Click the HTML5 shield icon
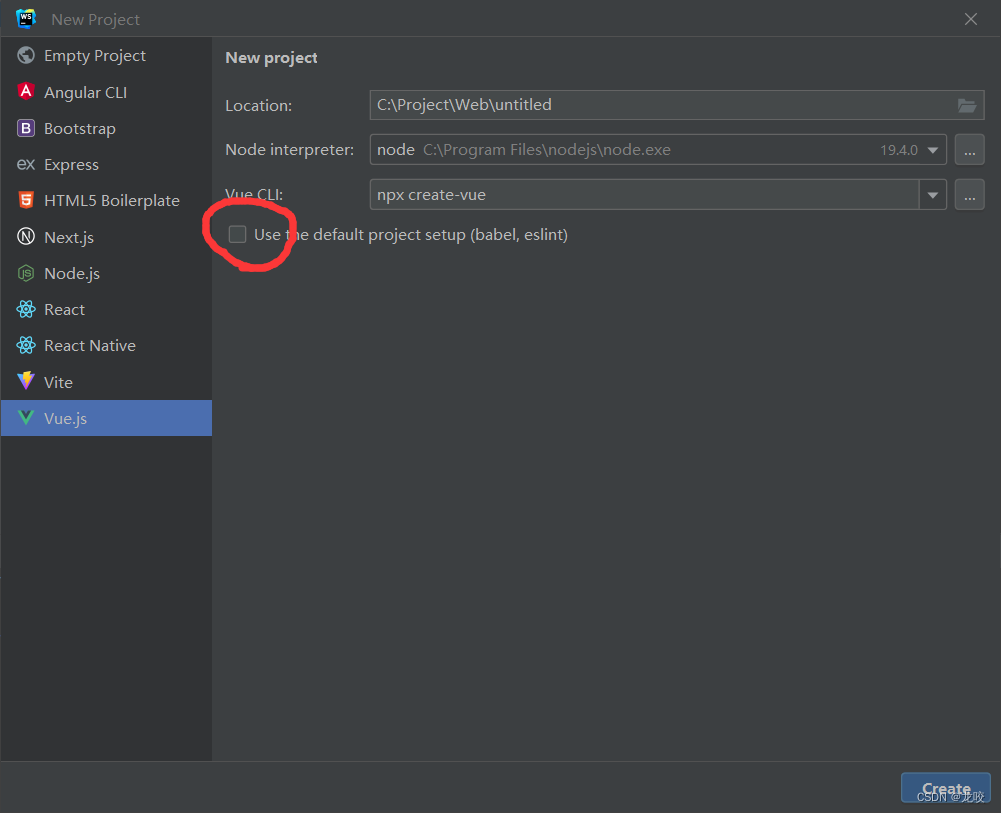1001x813 pixels. tap(26, 200)
